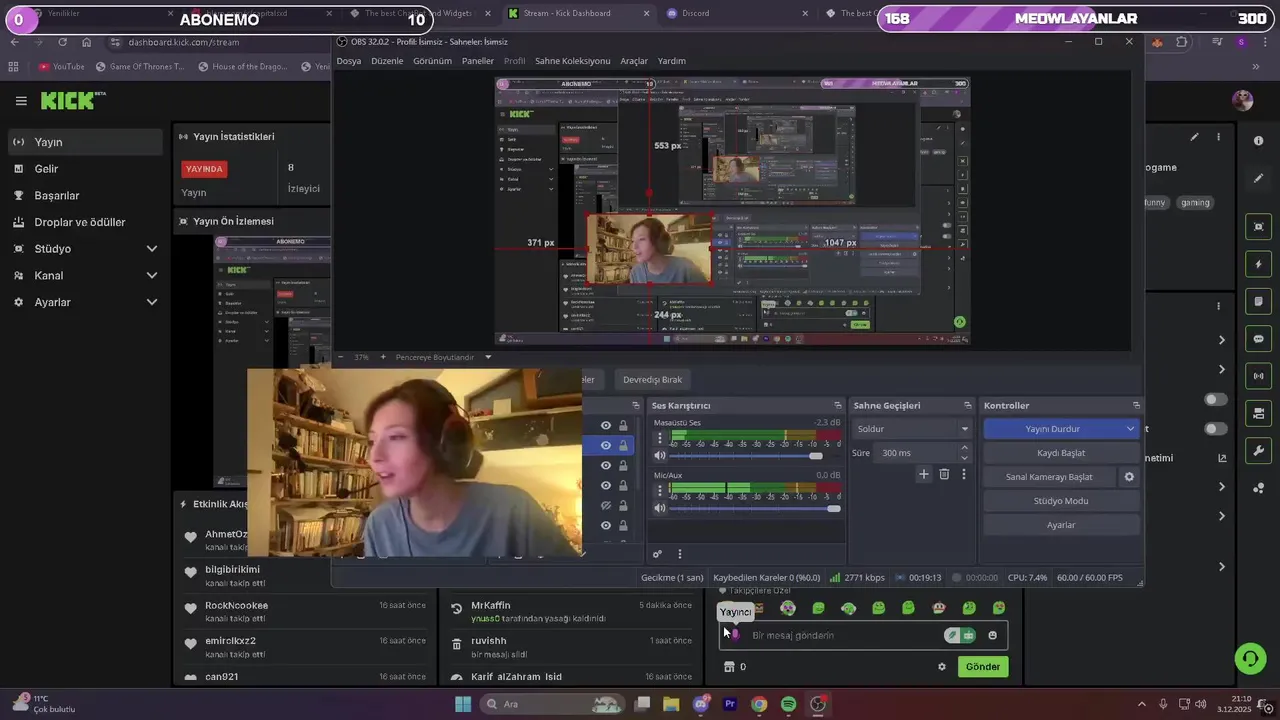
Task: Open OBS Ayarlar button in Kontroller
Action: [1061, 525]
